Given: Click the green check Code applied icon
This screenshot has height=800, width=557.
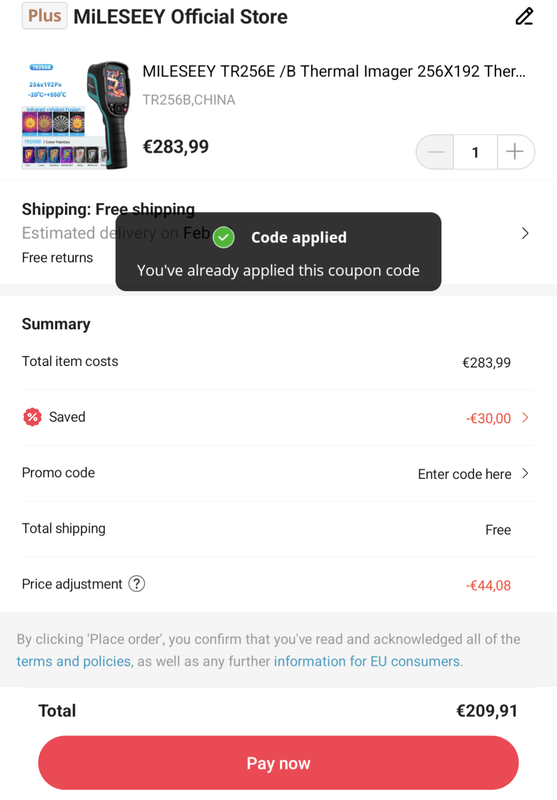Looking at the screenshot, I should pos(223,237).
